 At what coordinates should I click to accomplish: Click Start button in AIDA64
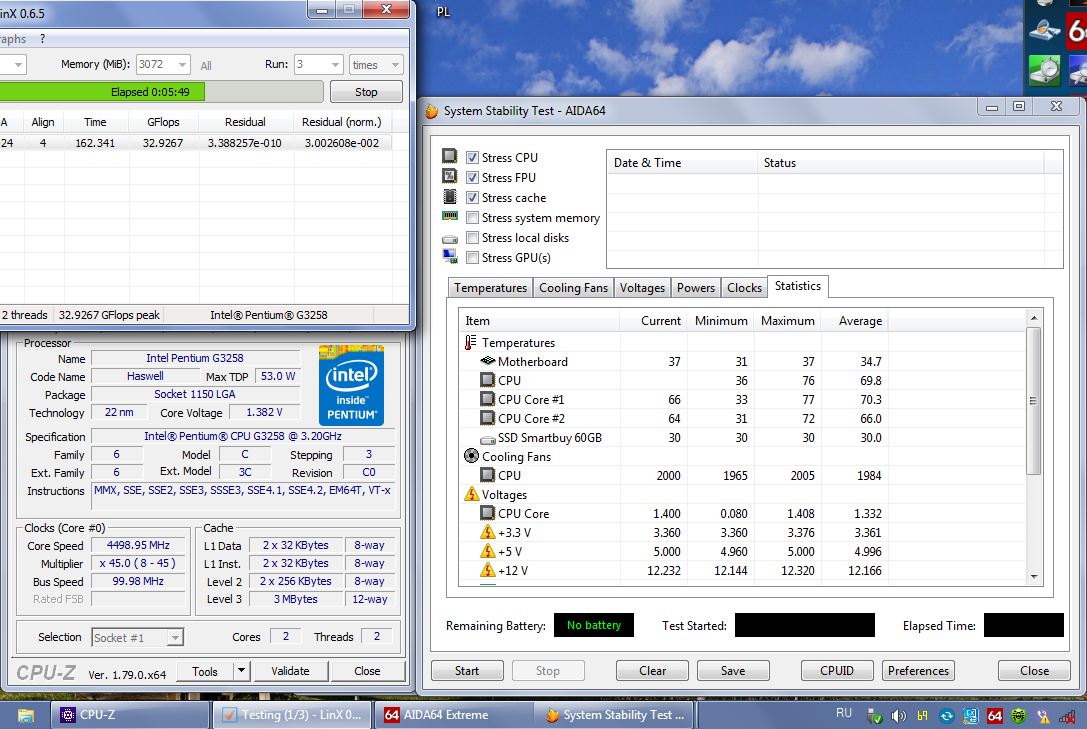click(x=467, y=671)
